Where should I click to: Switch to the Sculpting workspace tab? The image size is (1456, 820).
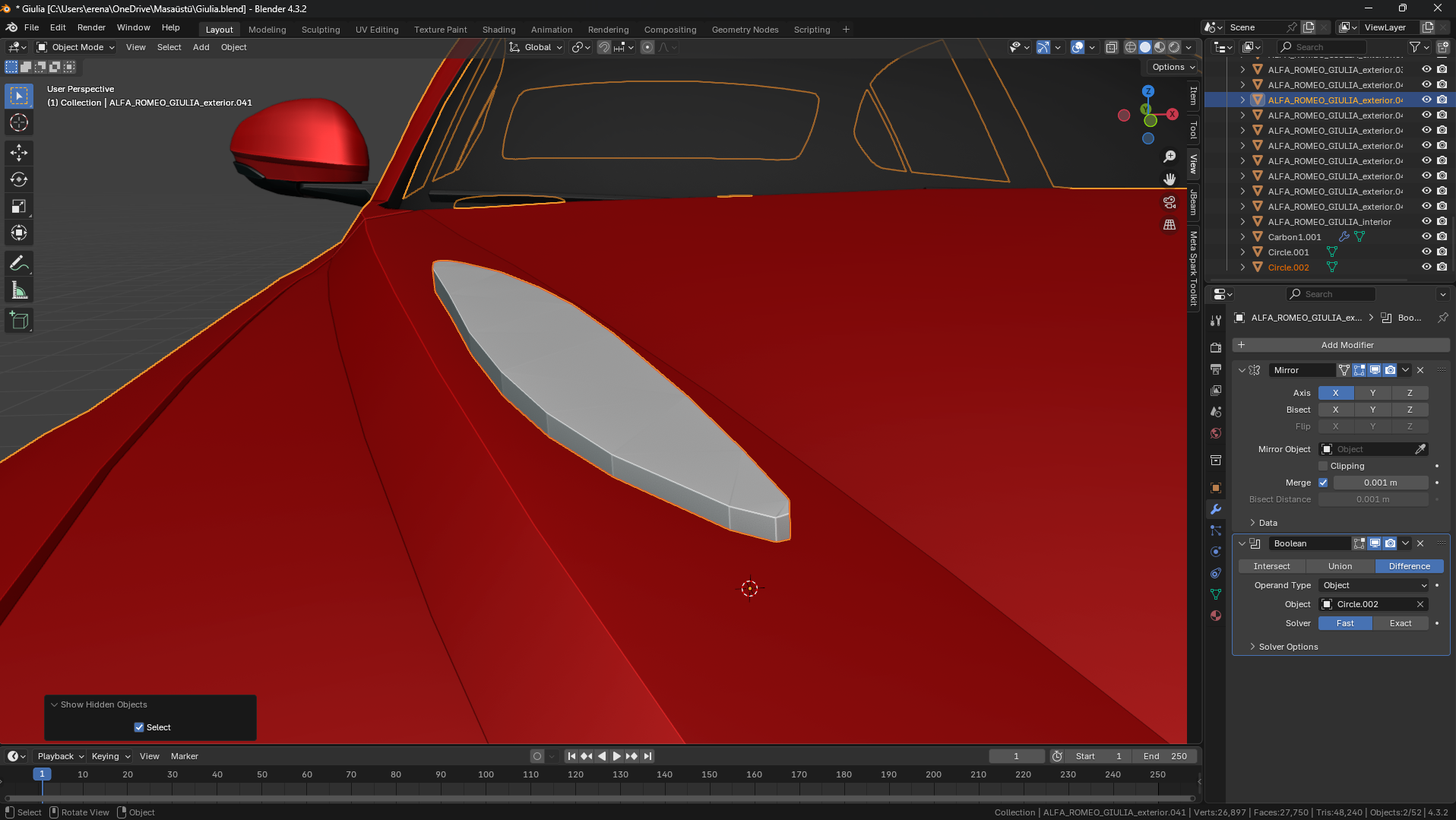pos(320,30)
